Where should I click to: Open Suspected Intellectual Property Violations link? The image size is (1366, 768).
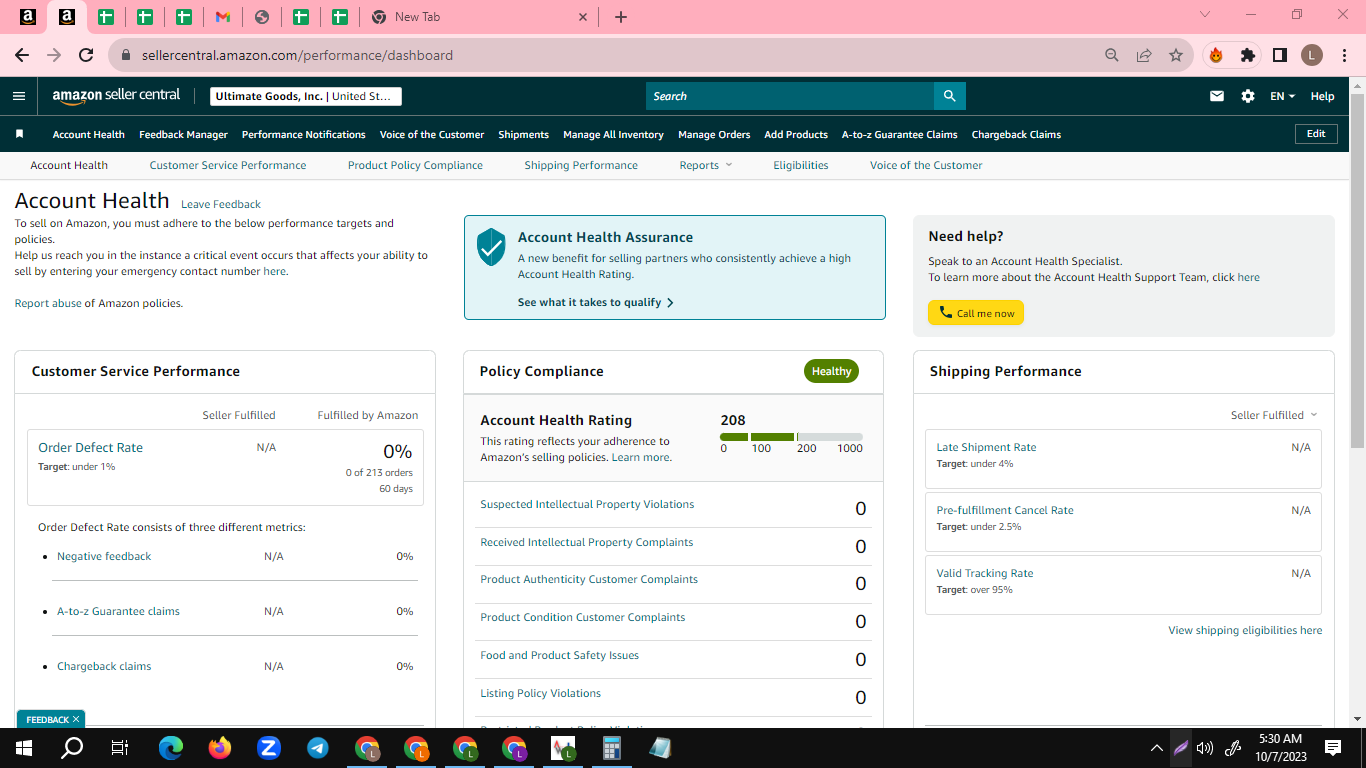[587, 504]
